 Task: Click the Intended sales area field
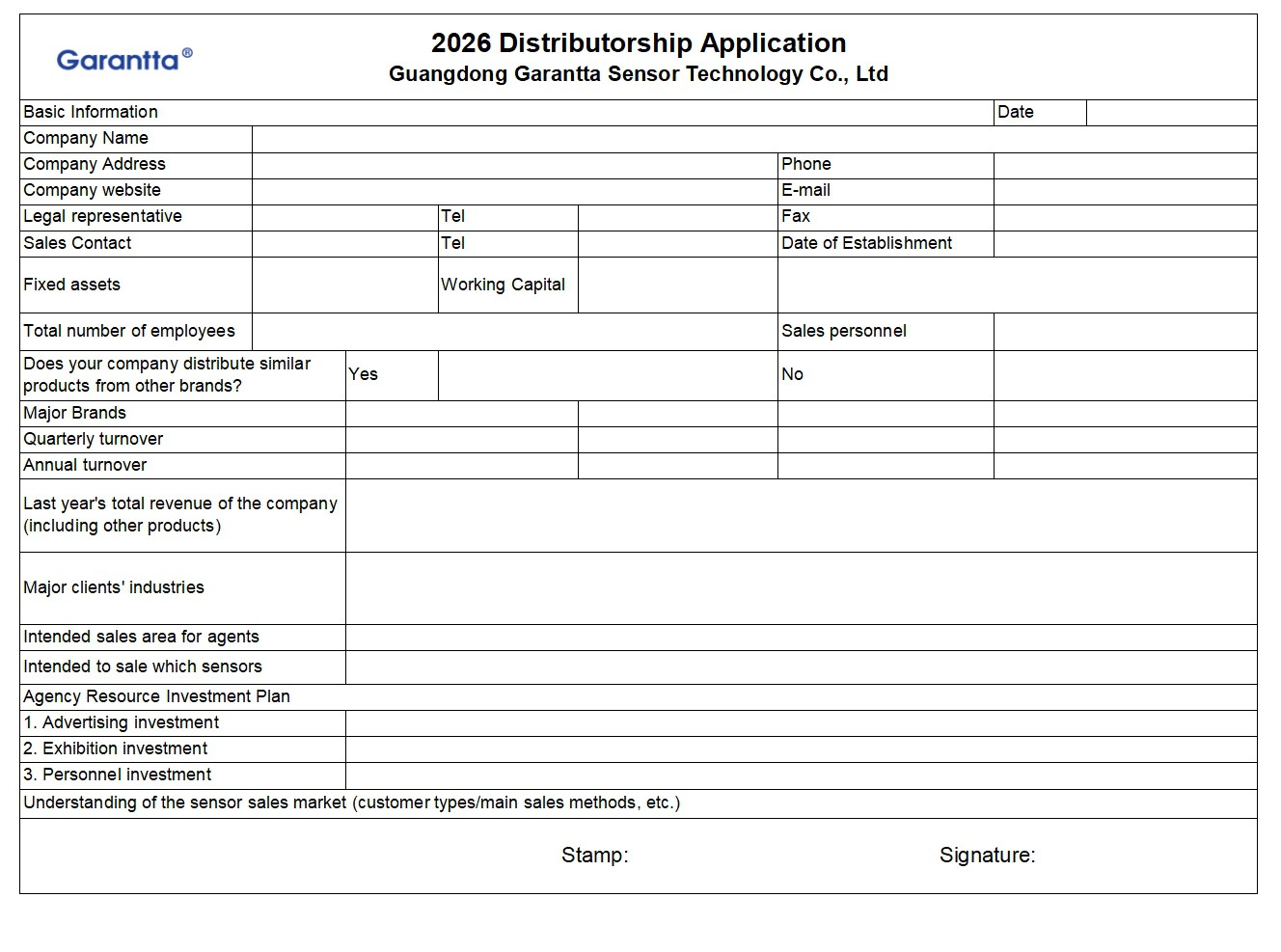click(801, 638)
